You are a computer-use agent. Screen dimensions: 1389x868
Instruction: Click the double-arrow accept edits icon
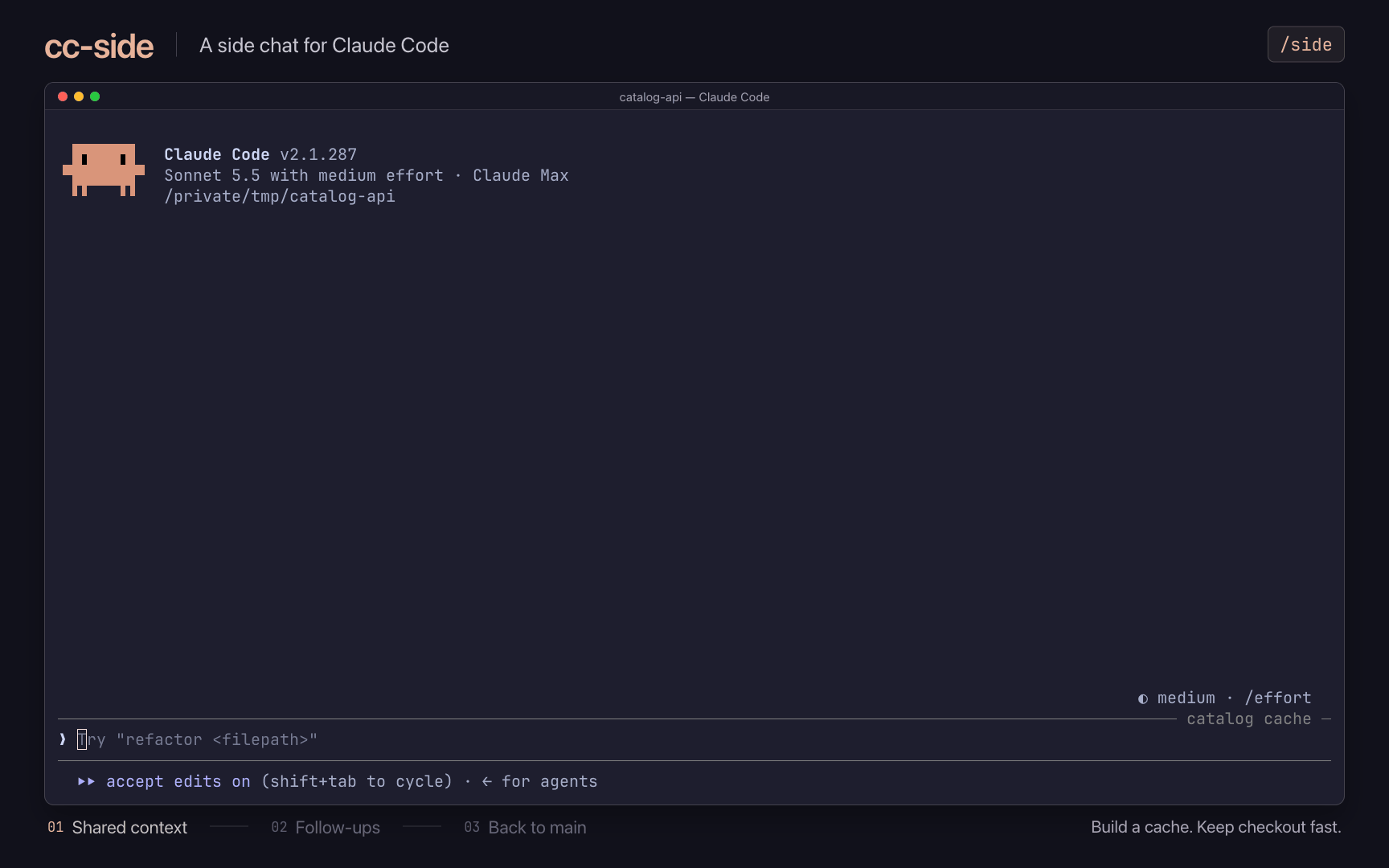[86, 781]
